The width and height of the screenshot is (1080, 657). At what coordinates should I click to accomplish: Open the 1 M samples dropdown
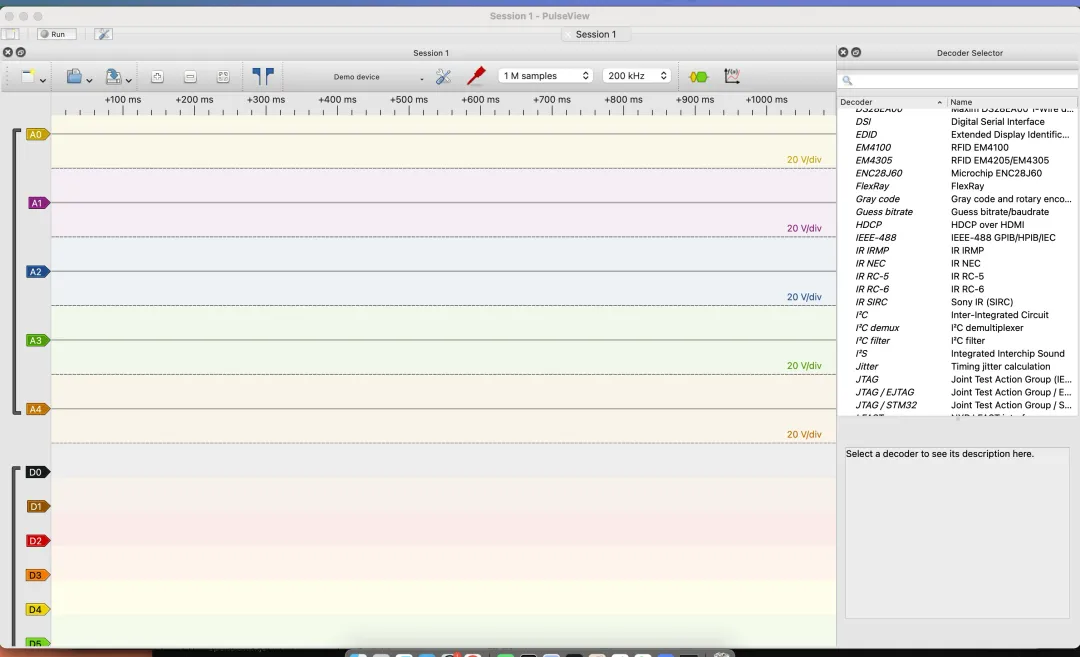click(x=546, y=76)
